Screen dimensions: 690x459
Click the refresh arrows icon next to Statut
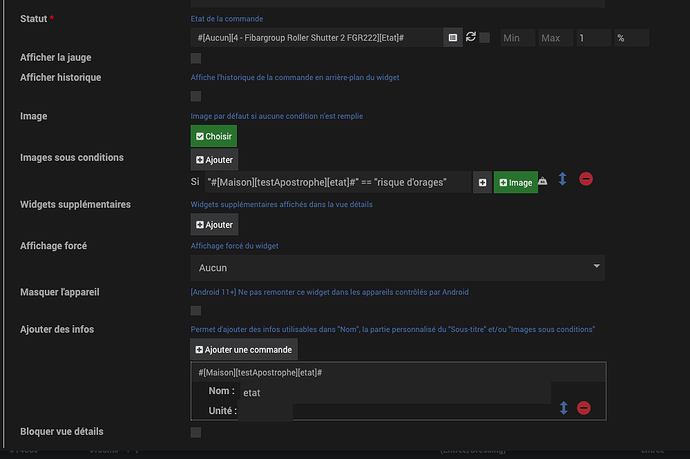click(471, 37)
